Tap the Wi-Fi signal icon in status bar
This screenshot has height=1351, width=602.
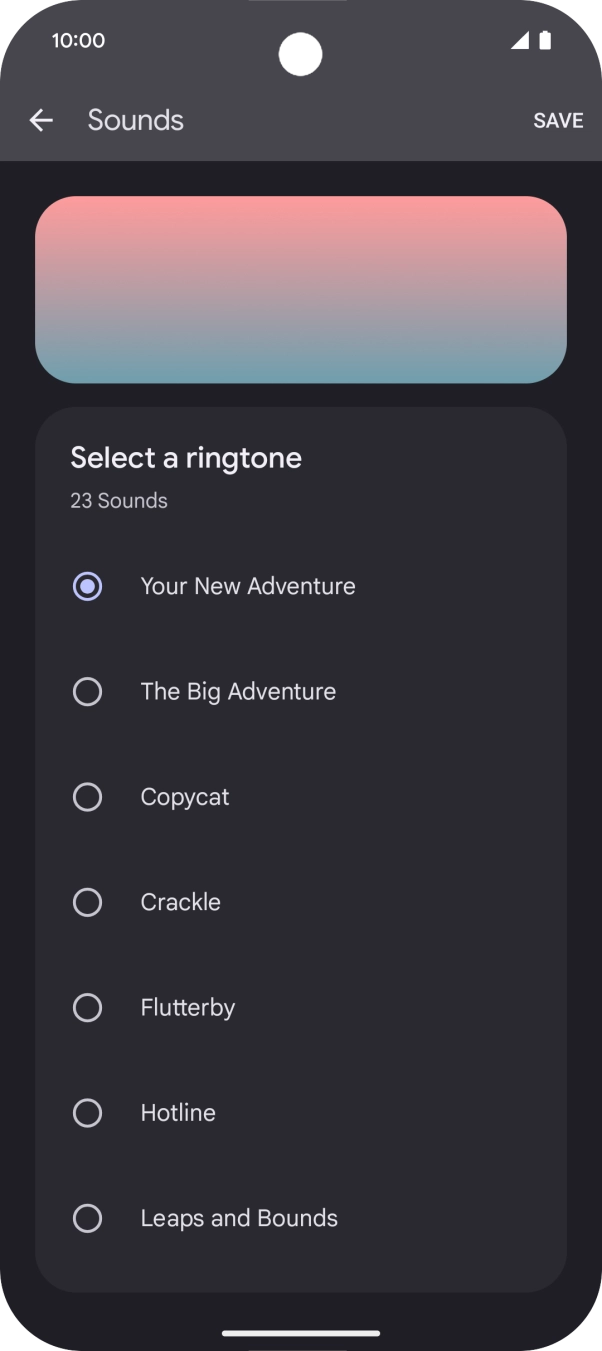click(x=520, y=41)
